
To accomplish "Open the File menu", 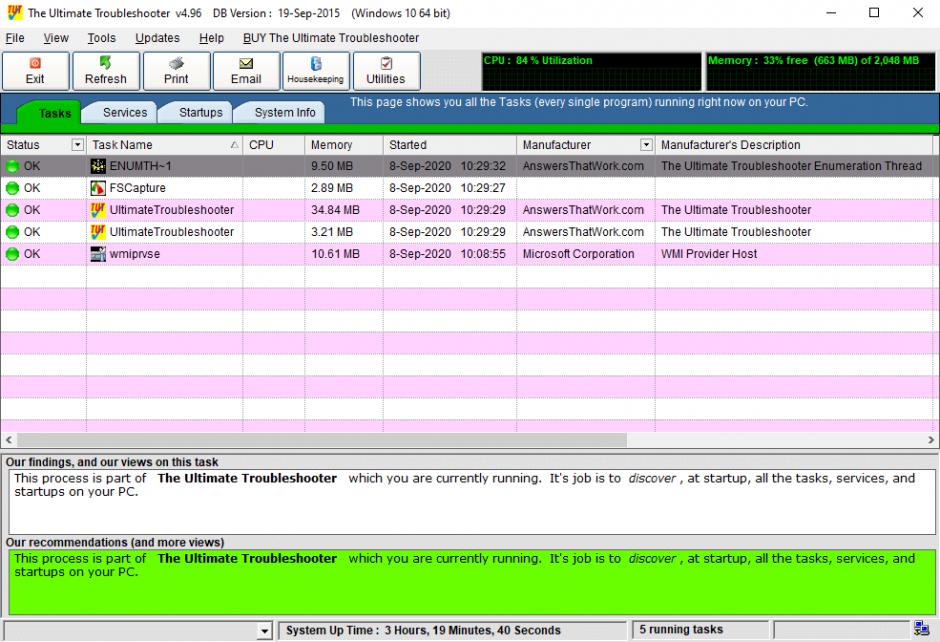I will click(x=15, y=38).
